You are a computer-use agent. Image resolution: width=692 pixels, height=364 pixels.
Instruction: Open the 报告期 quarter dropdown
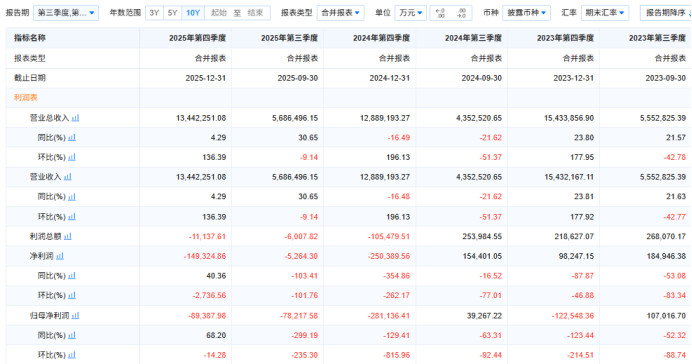pos(66,13)
